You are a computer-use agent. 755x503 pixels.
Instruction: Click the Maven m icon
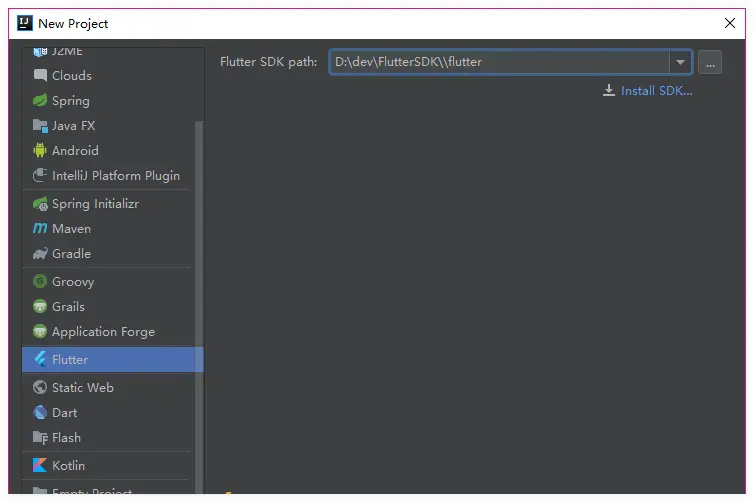pos(40,228)
